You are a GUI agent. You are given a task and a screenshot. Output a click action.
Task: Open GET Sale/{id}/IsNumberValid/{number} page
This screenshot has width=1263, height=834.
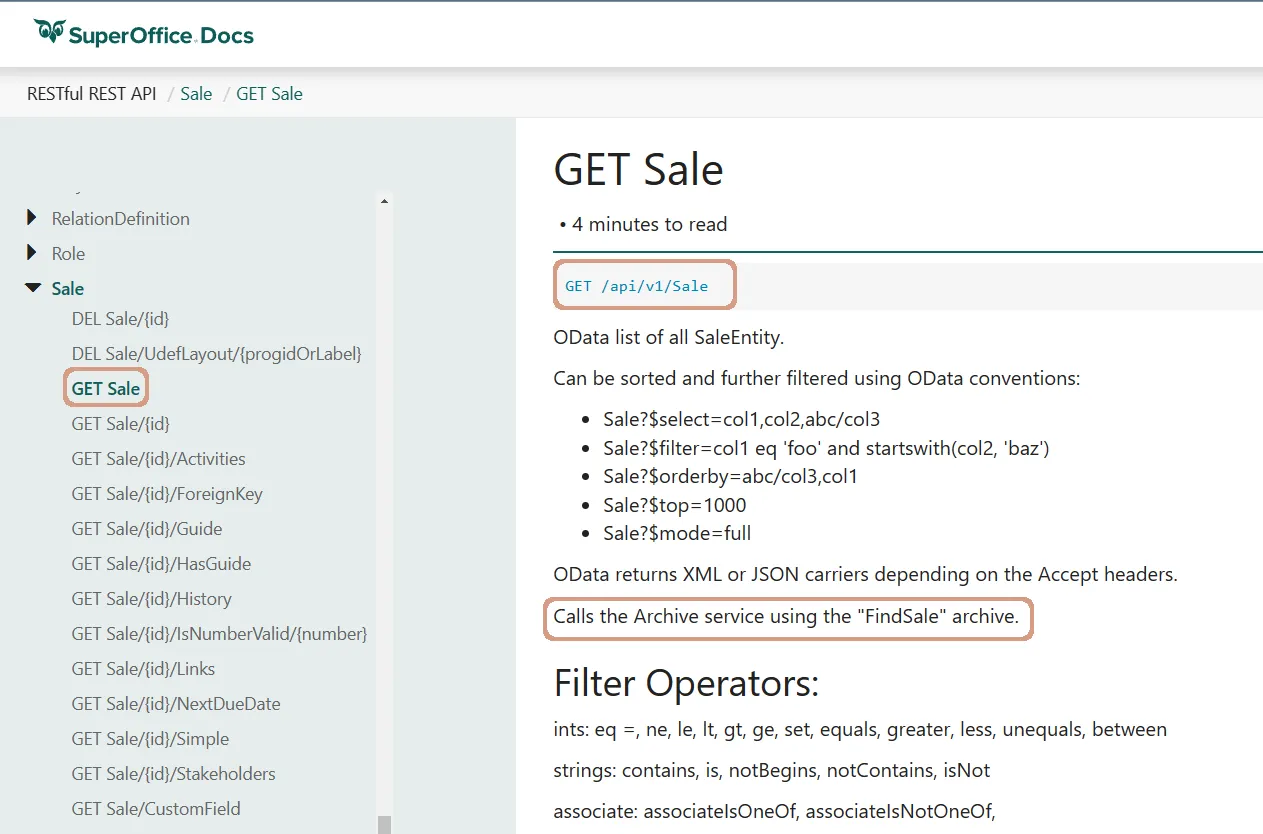(219, 634)
